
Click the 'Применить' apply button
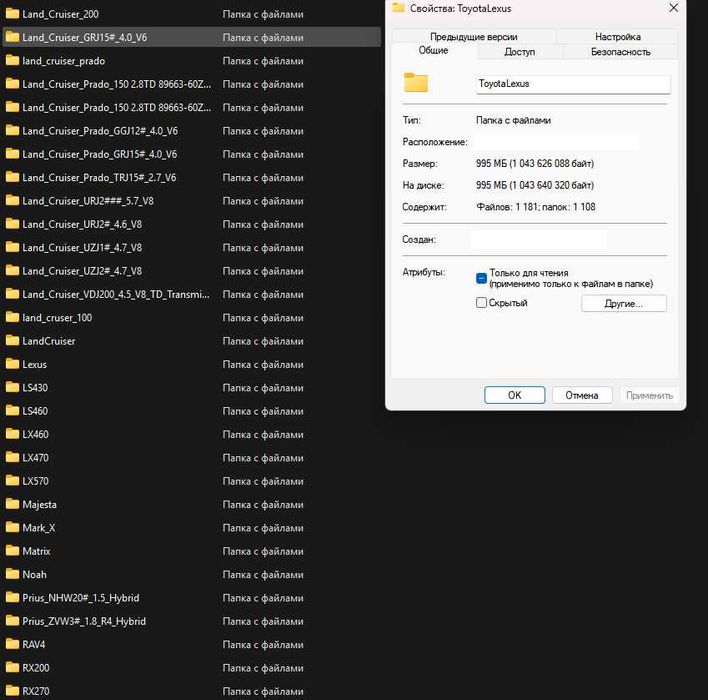coord(649,395)
